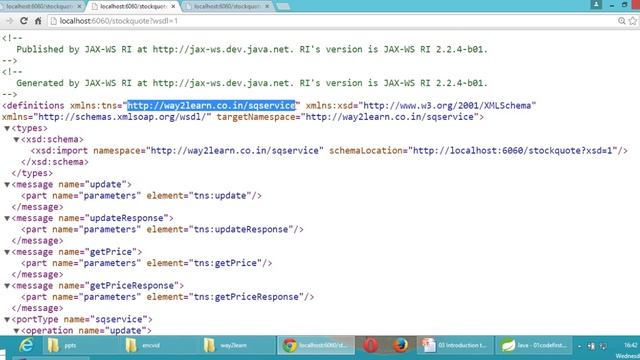Click element="tns:updateResponse" part line

tap(162, 229)
